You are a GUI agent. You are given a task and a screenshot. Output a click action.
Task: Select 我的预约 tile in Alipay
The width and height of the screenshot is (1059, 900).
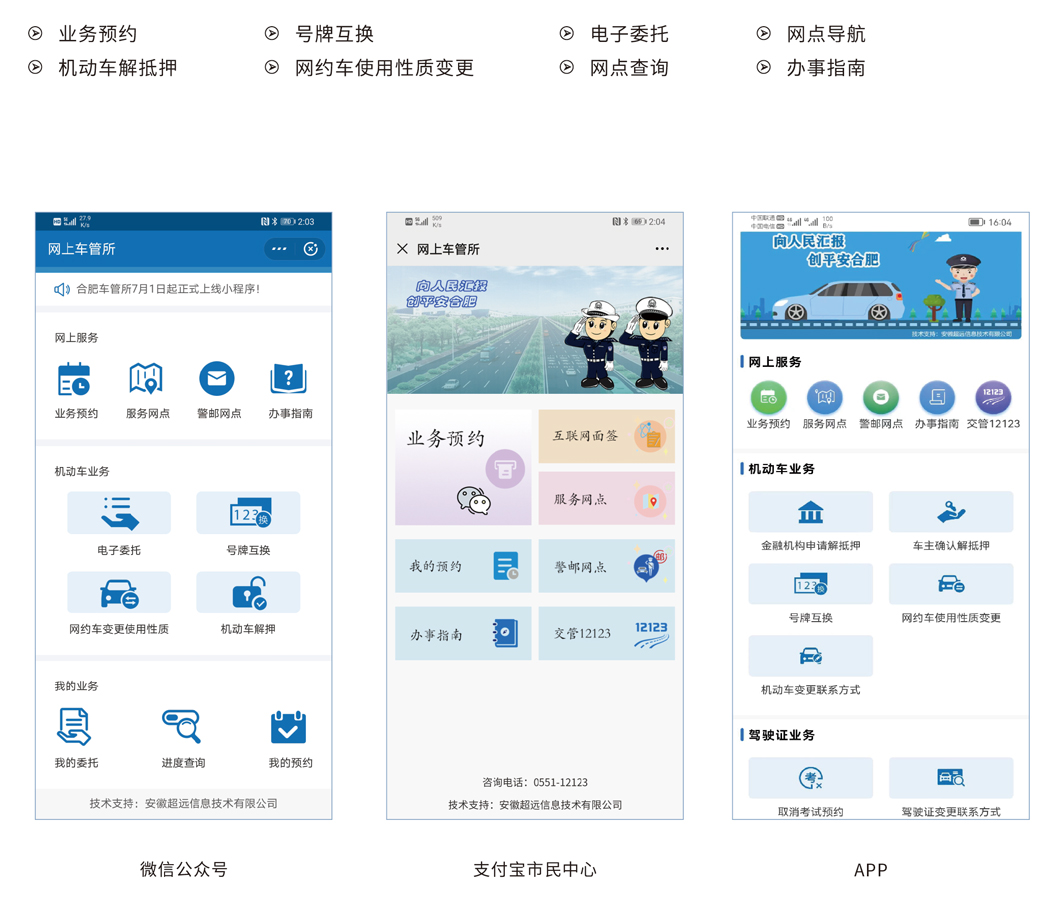(x=463, y=567)
